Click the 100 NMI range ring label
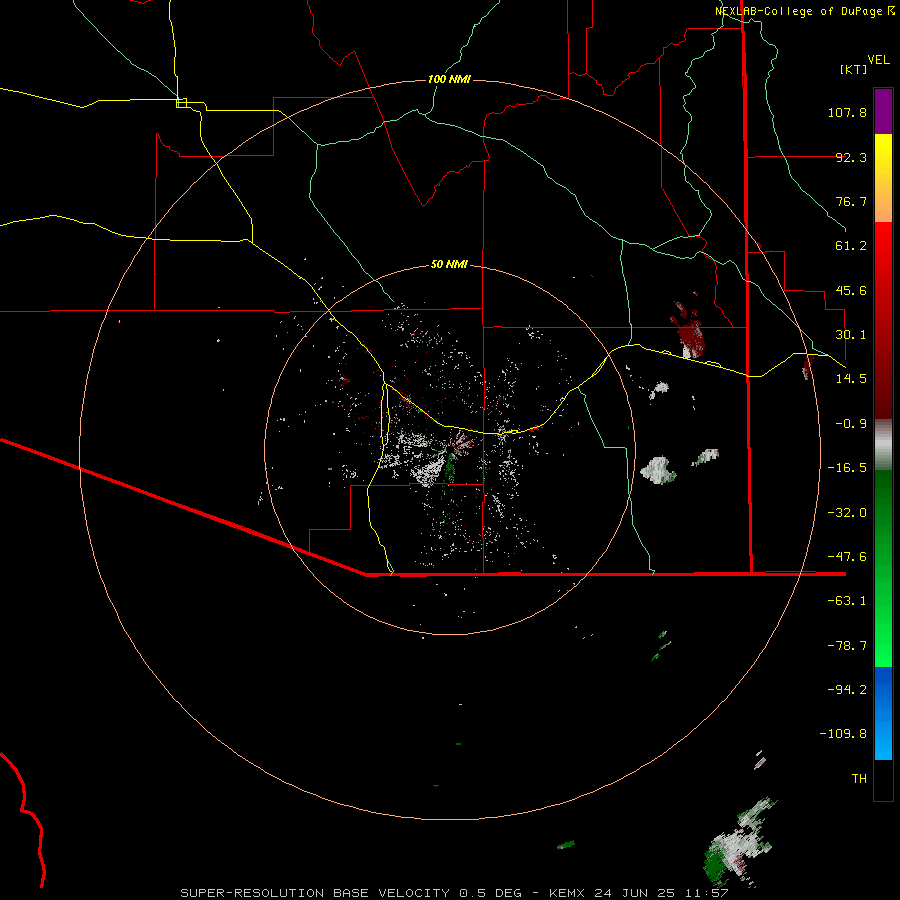The height and width of the screenshot is (900, 900). coord(449,79)
